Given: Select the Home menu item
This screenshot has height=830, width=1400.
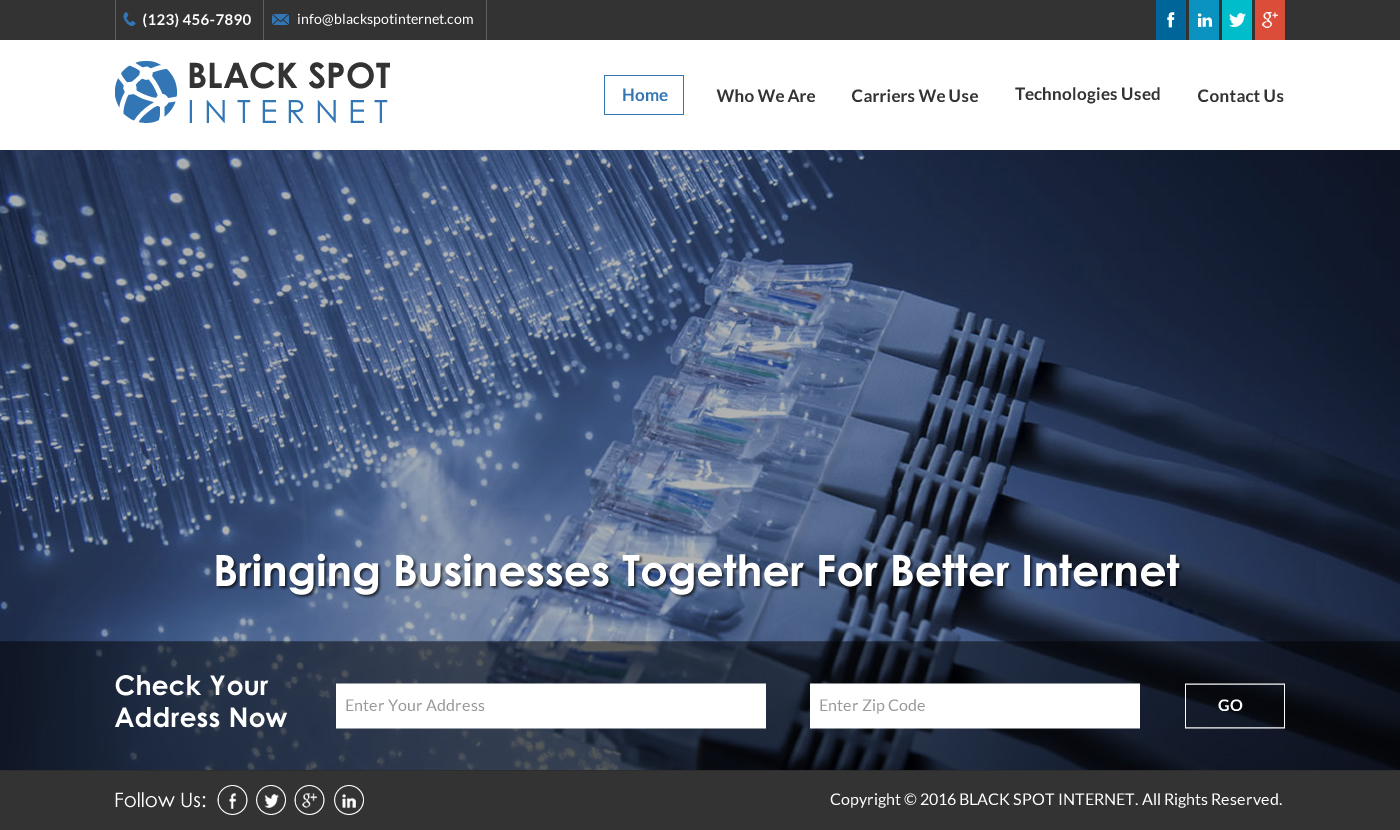Looking at the screenshot, I should pyautogui.click(x=644, y=95).
